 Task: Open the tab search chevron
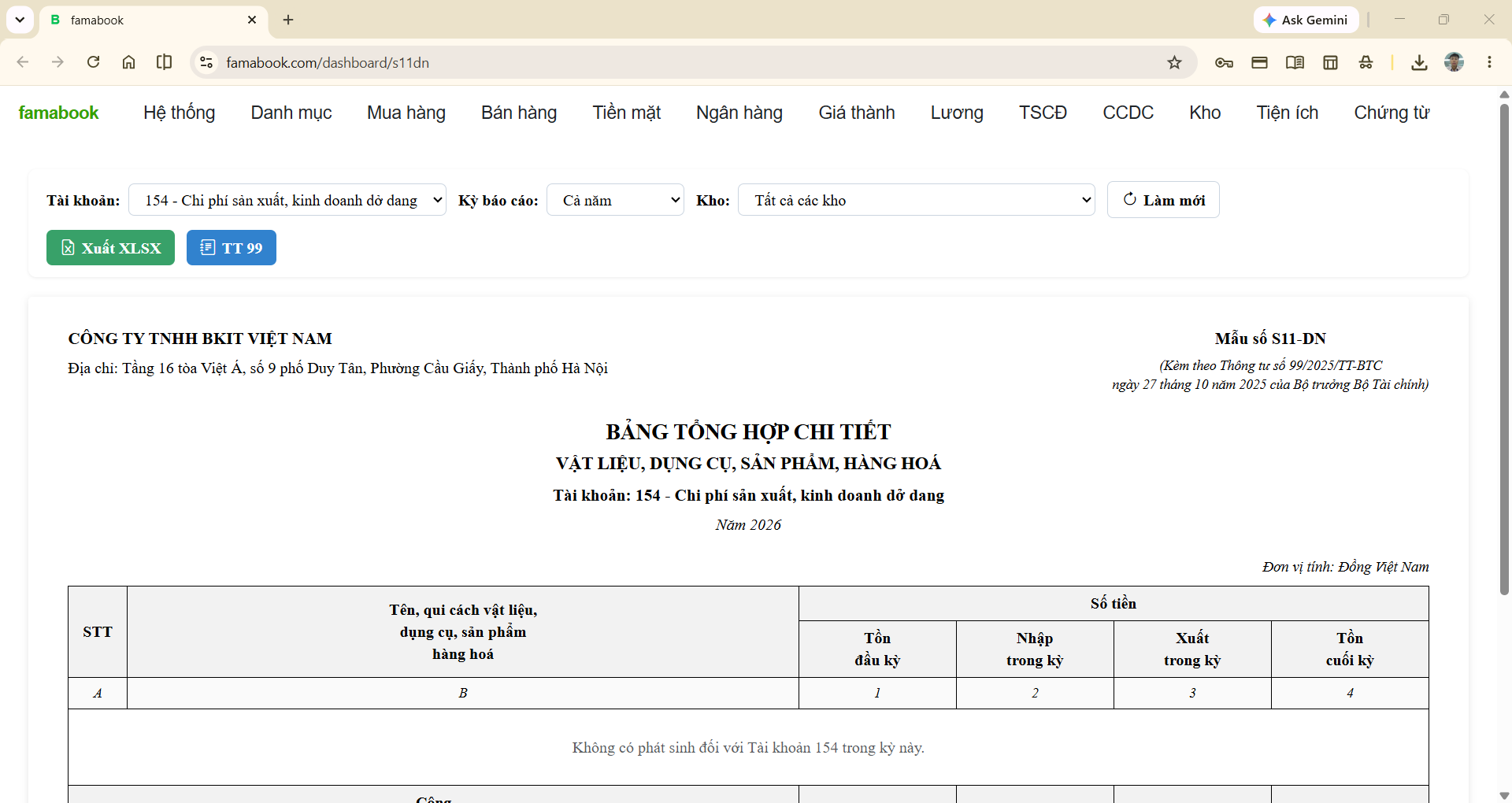coord(20,20)
